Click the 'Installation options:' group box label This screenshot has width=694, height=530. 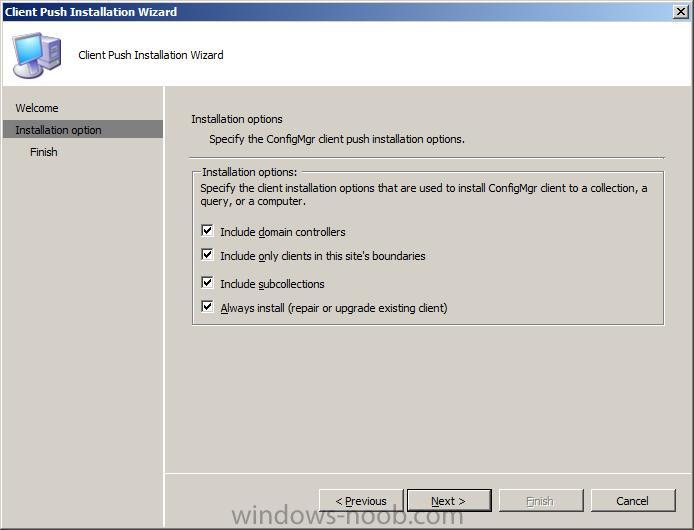tap(250, 172)
